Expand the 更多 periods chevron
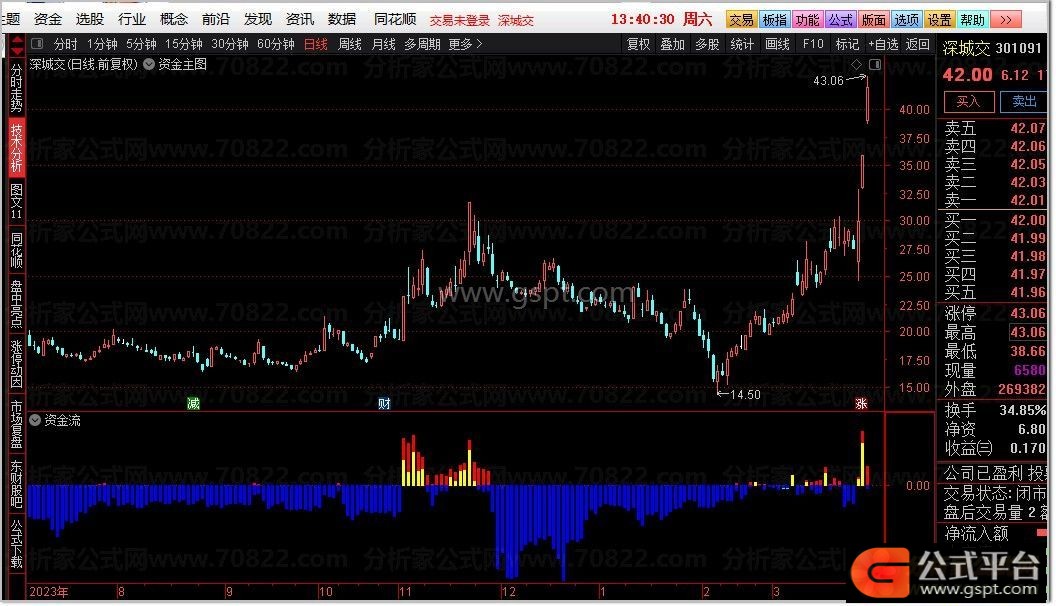 click(x=480, y=44)
